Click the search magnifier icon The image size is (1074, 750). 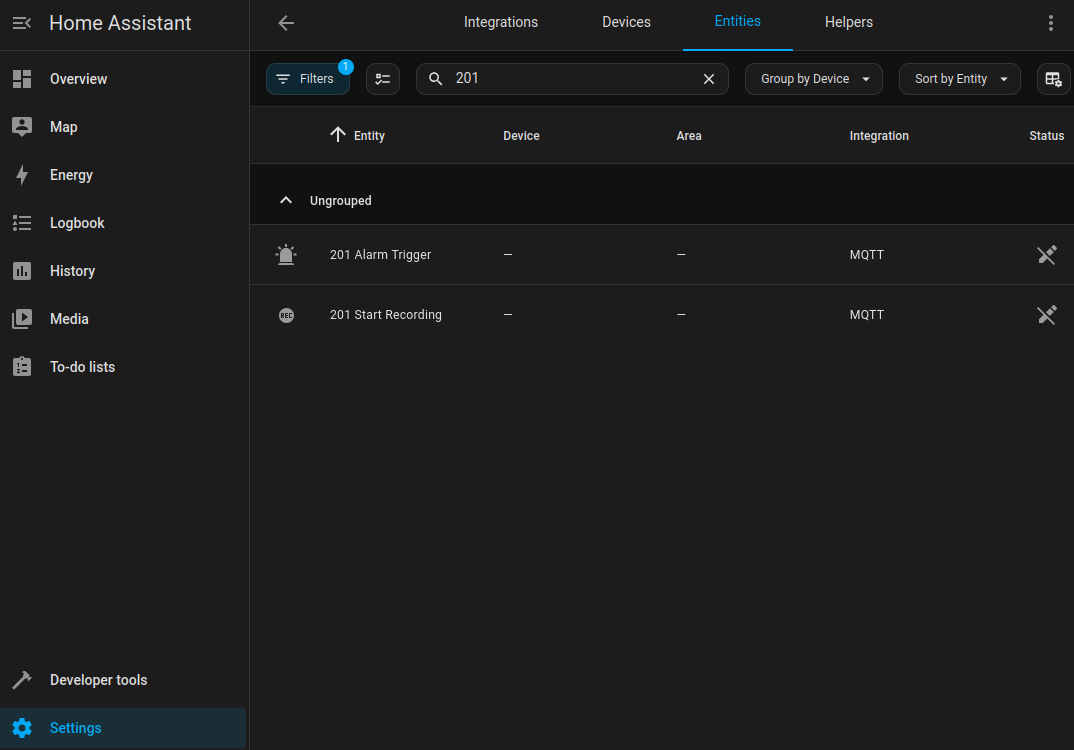point(436,79)
